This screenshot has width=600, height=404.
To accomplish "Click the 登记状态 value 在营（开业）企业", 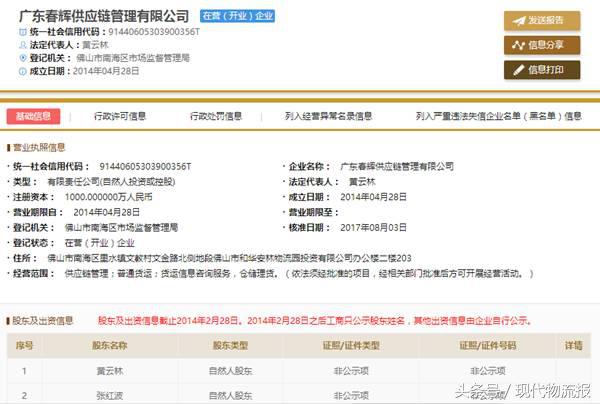I will 99,243.
